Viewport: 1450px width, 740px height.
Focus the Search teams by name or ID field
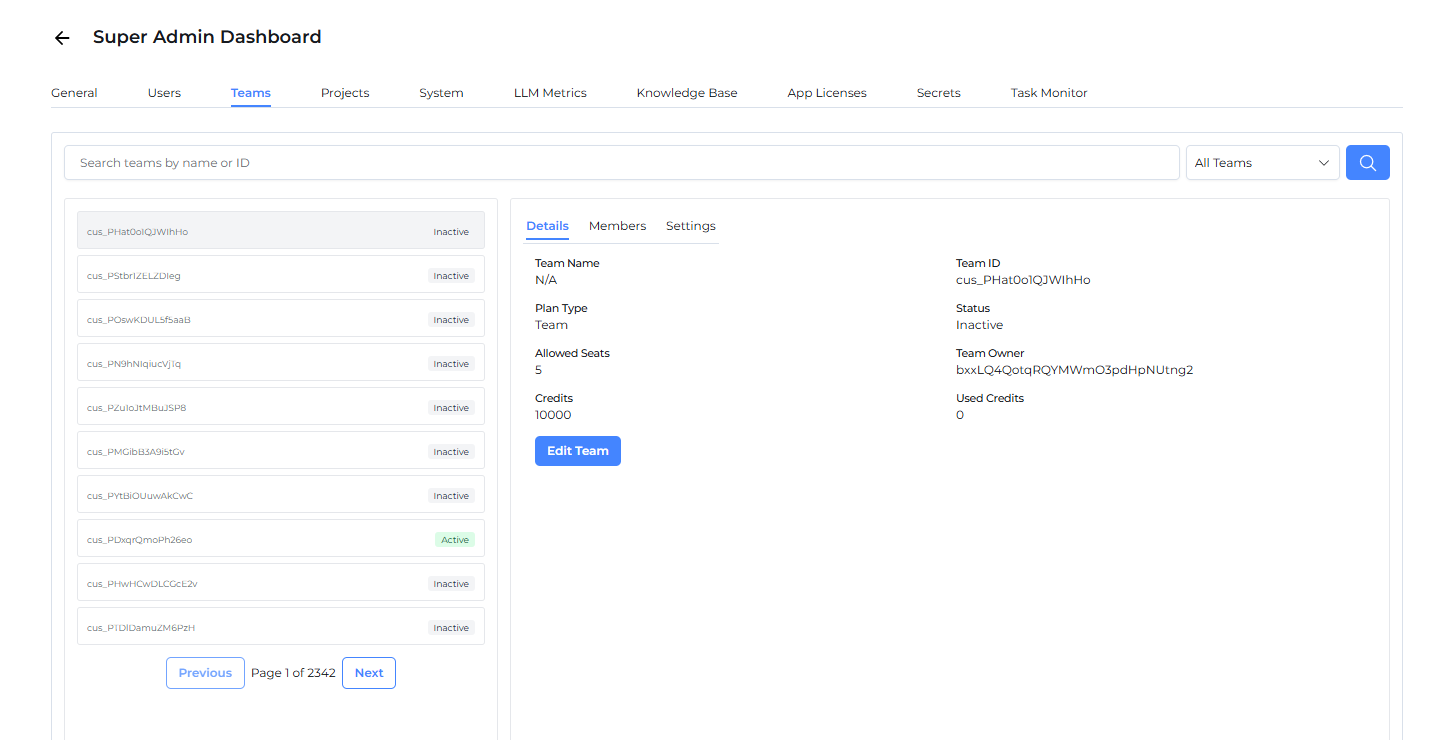tap(622, 163)
